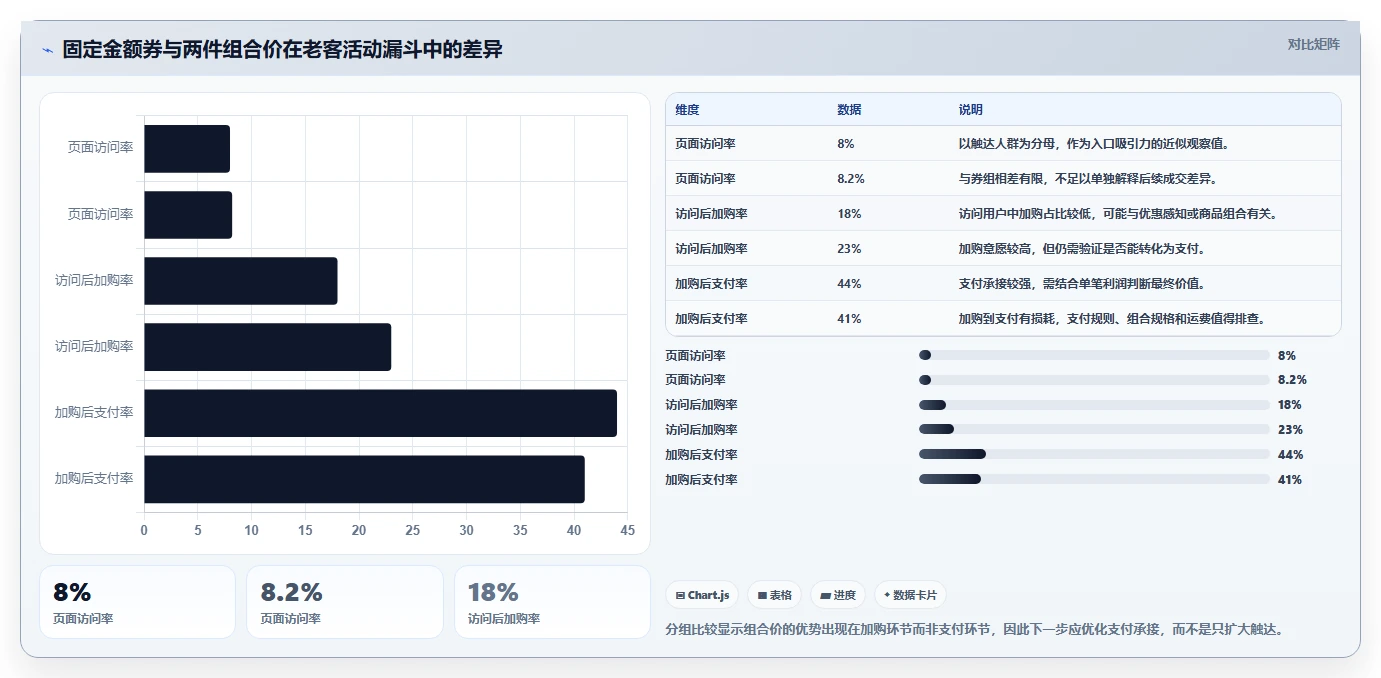Click the 维度 column header
The height and width of the screenshot is (678, 1381).
(687, 110)
